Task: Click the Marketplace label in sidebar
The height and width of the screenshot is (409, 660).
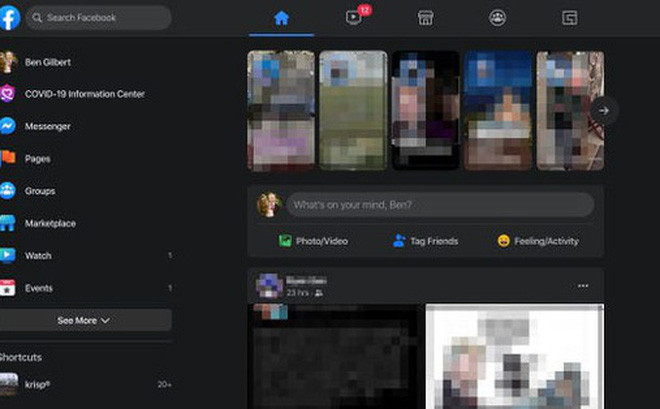Action: pos(50,223)
